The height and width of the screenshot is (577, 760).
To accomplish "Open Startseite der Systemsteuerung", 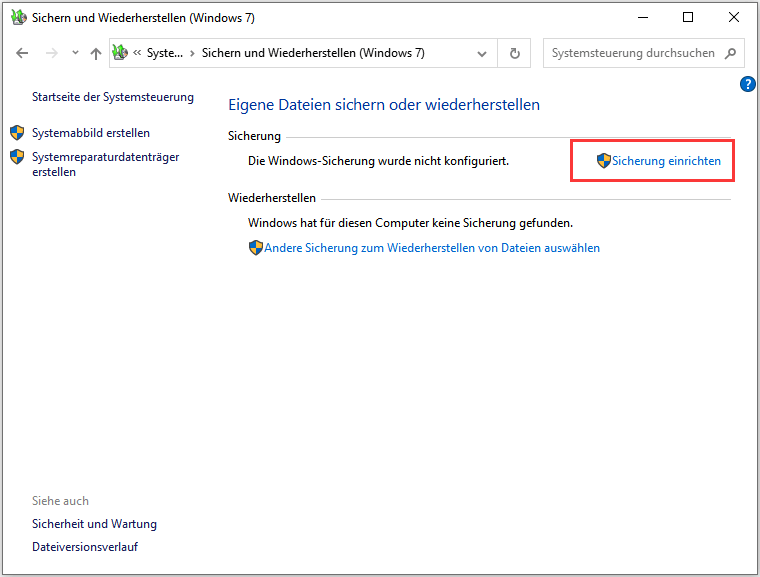I will point(113,97).
